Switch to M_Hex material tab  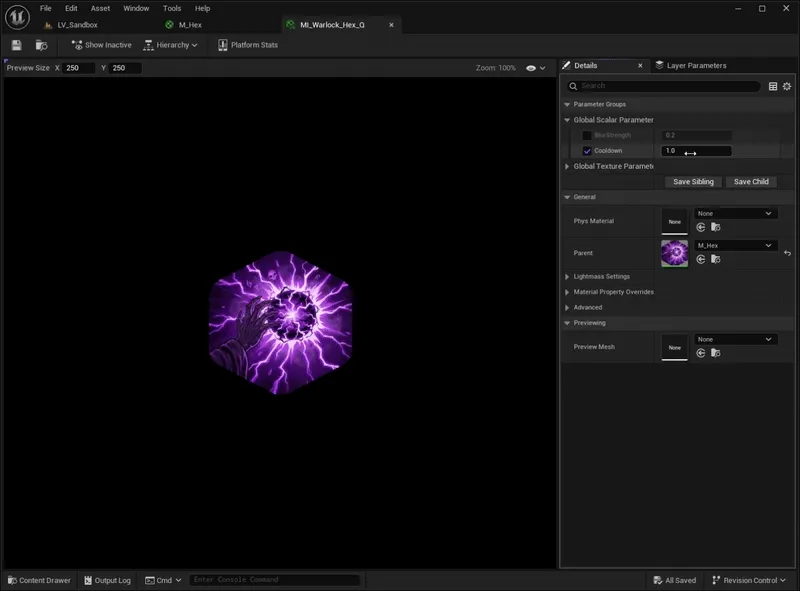tap(184, 24)
